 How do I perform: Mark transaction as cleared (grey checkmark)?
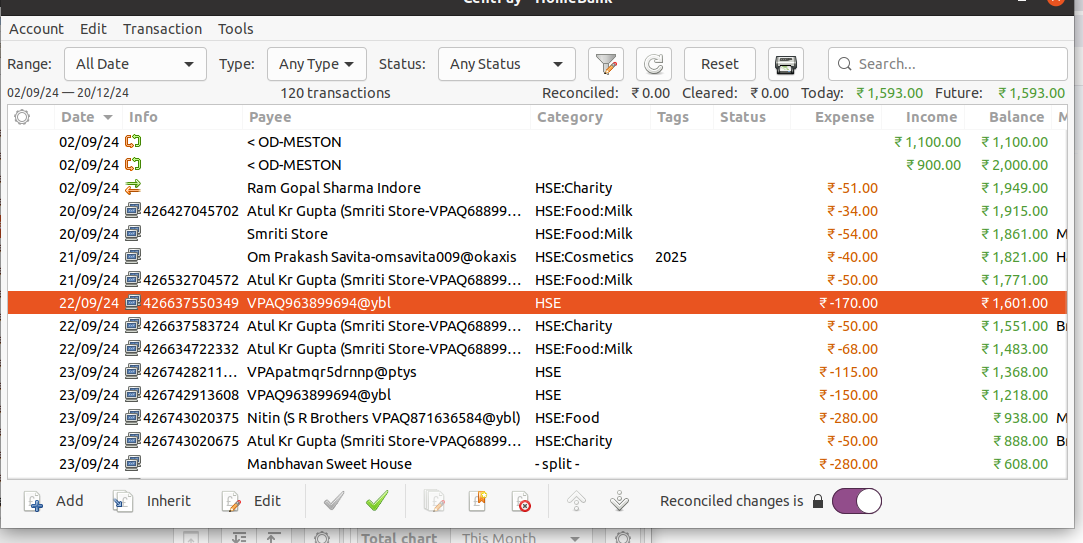[x=334, y=501]
